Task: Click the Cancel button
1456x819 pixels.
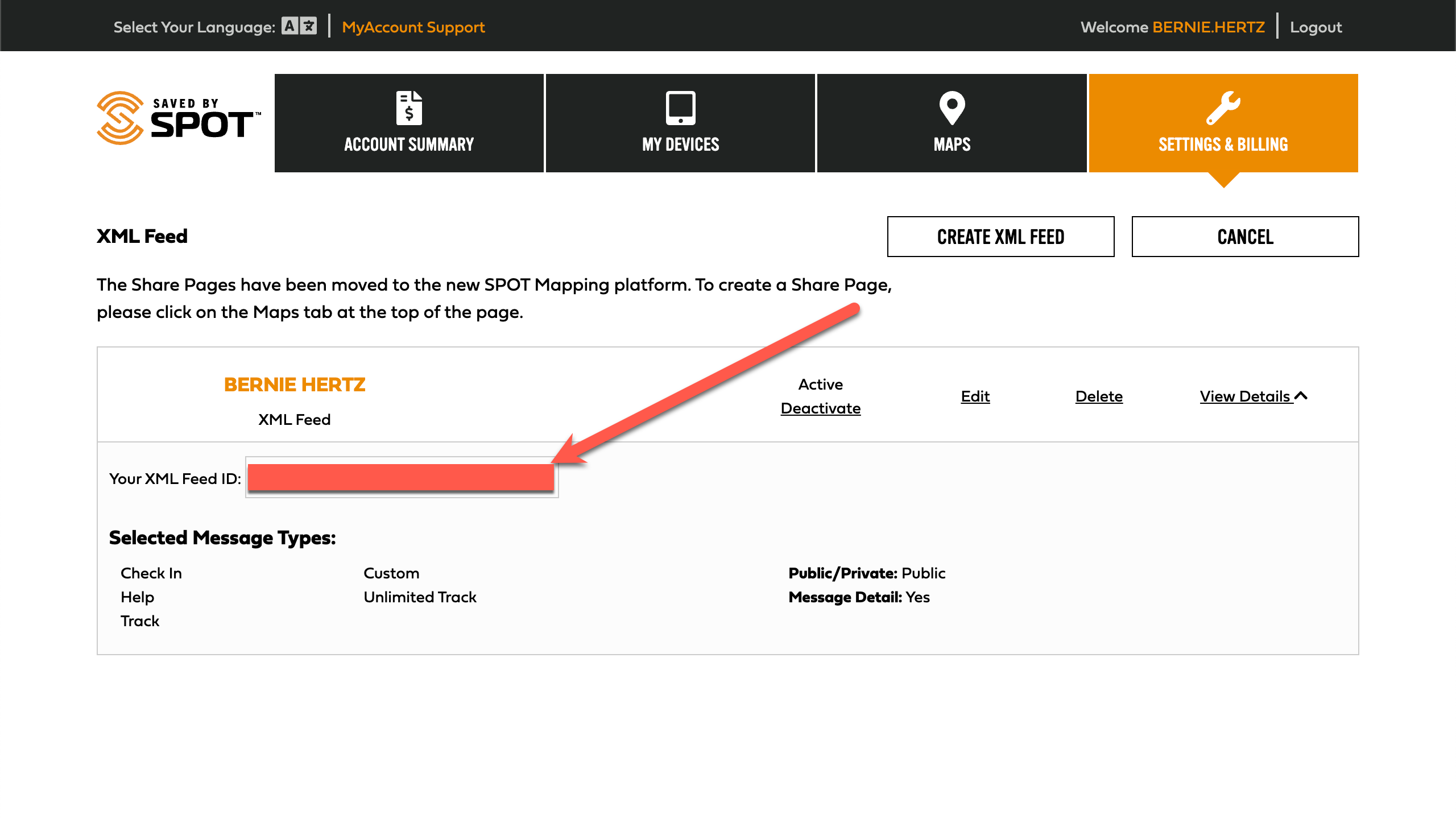Action: [x=1245, y=237]
